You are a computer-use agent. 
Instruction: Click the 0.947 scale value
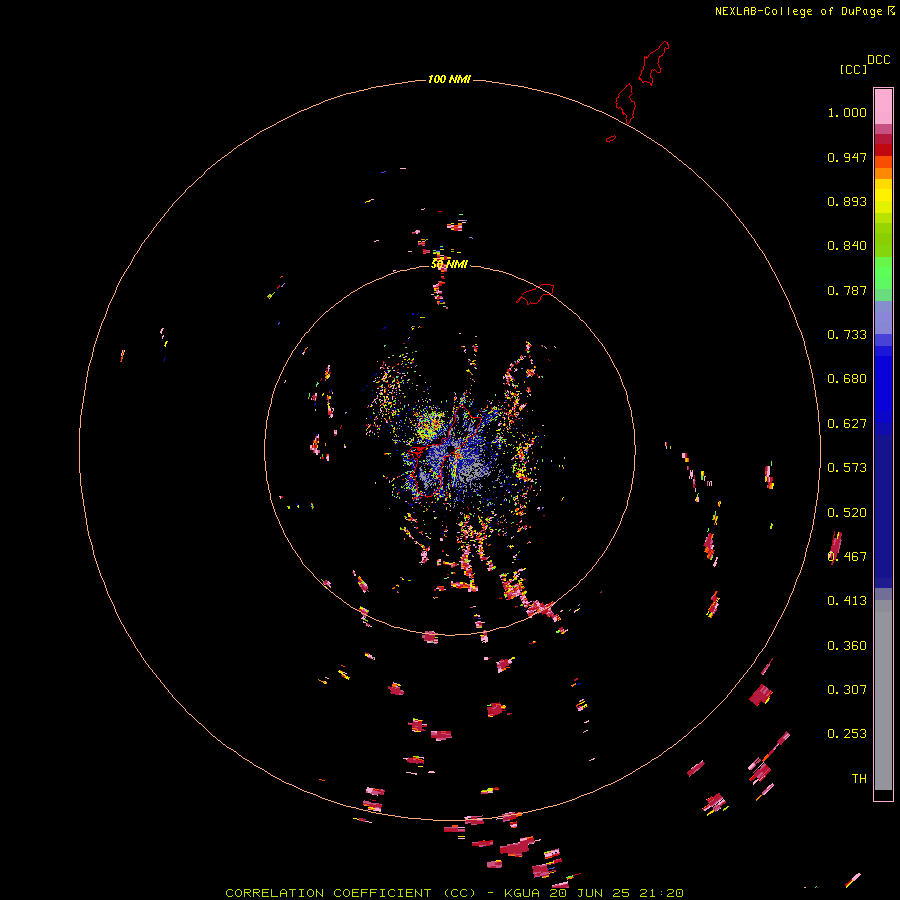click(847, 157)
